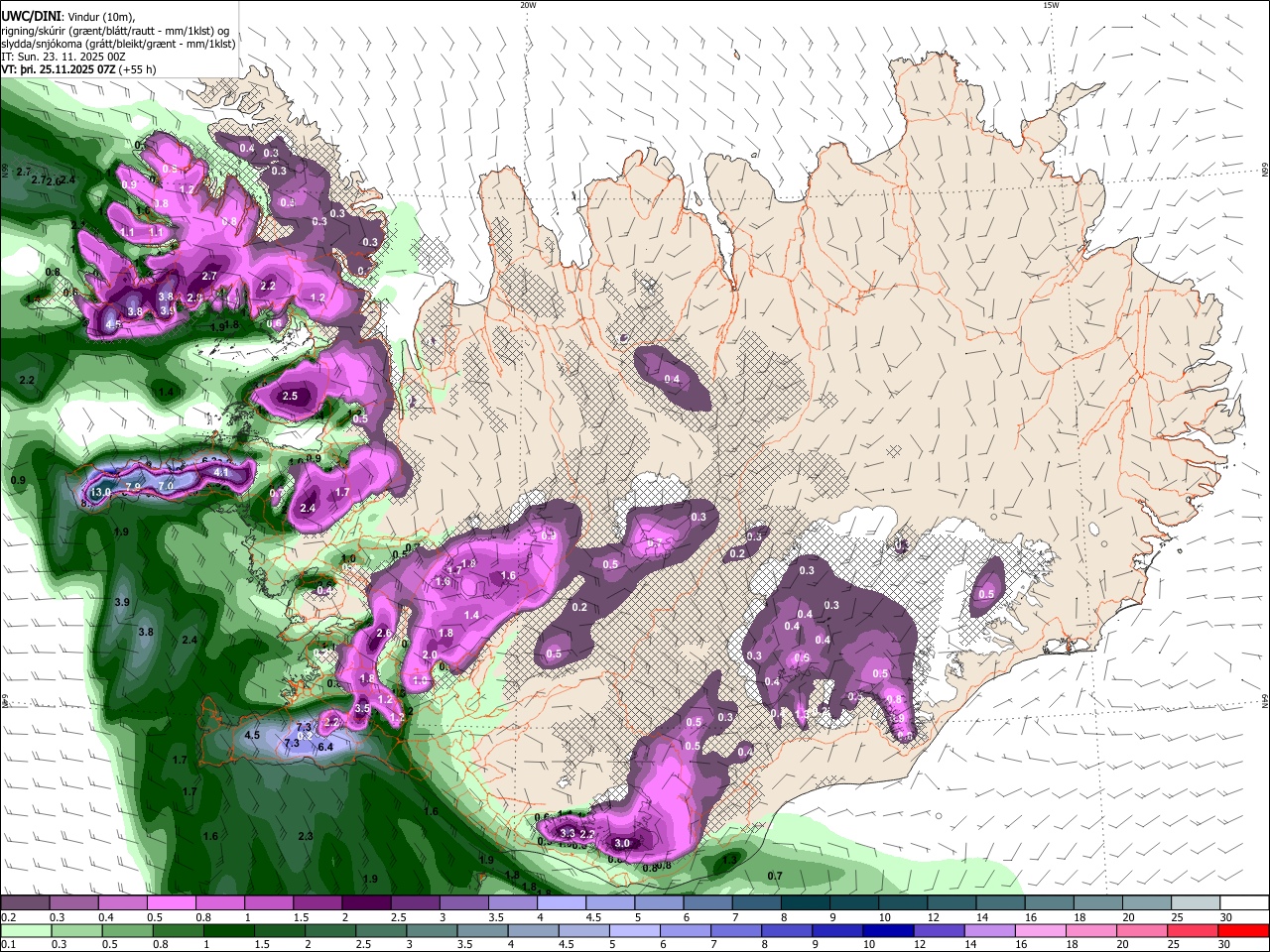Click the 0.2 label under the upper scale

[x=7, y=917]
